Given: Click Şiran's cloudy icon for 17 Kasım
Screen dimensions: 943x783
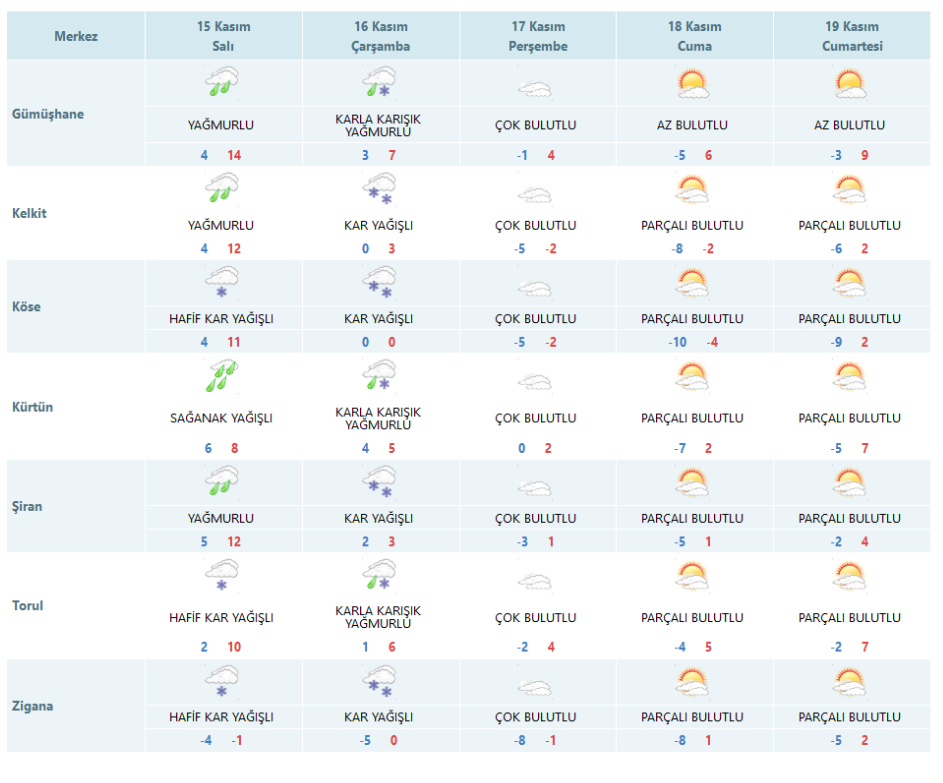Looking at the screenshot, I should point(535,489).
